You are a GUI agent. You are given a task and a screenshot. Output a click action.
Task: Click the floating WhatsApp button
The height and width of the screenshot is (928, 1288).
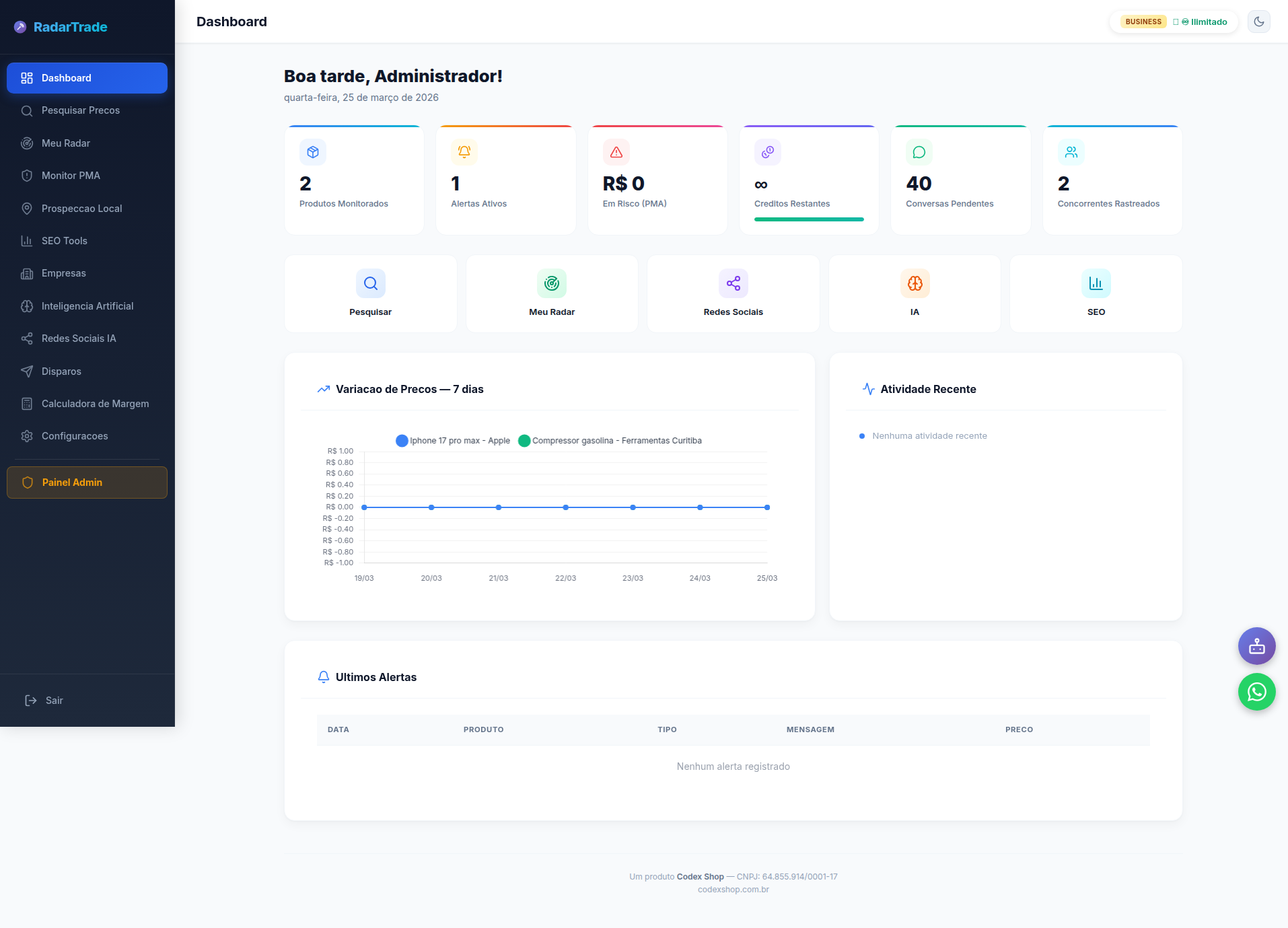(x=1256, y=691)
